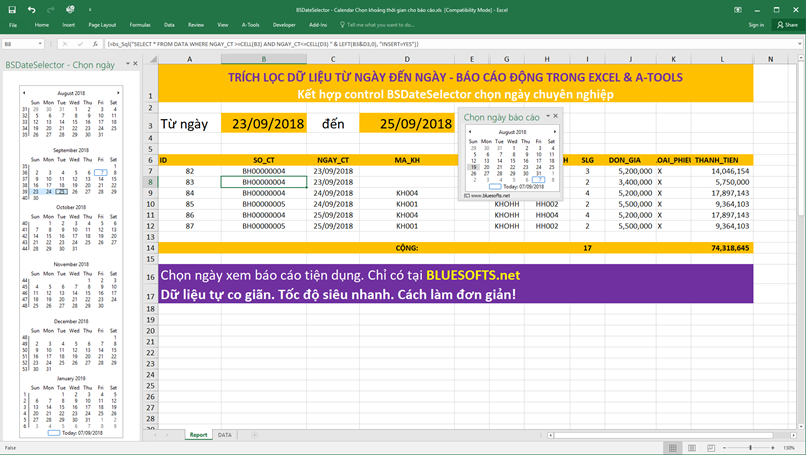Image resolution: width=806 pixels, height=455 pixels.
Task: Open the Name Box dropdown arrow
Action: 40,44
